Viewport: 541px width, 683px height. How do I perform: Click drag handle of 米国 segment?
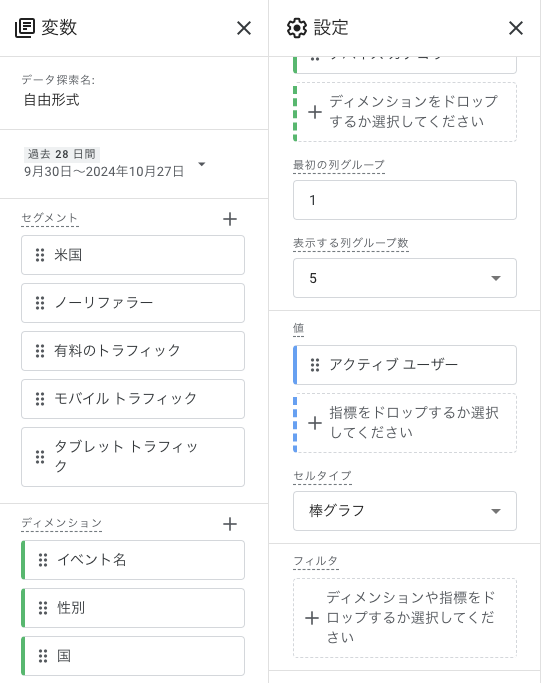[40, 255]
